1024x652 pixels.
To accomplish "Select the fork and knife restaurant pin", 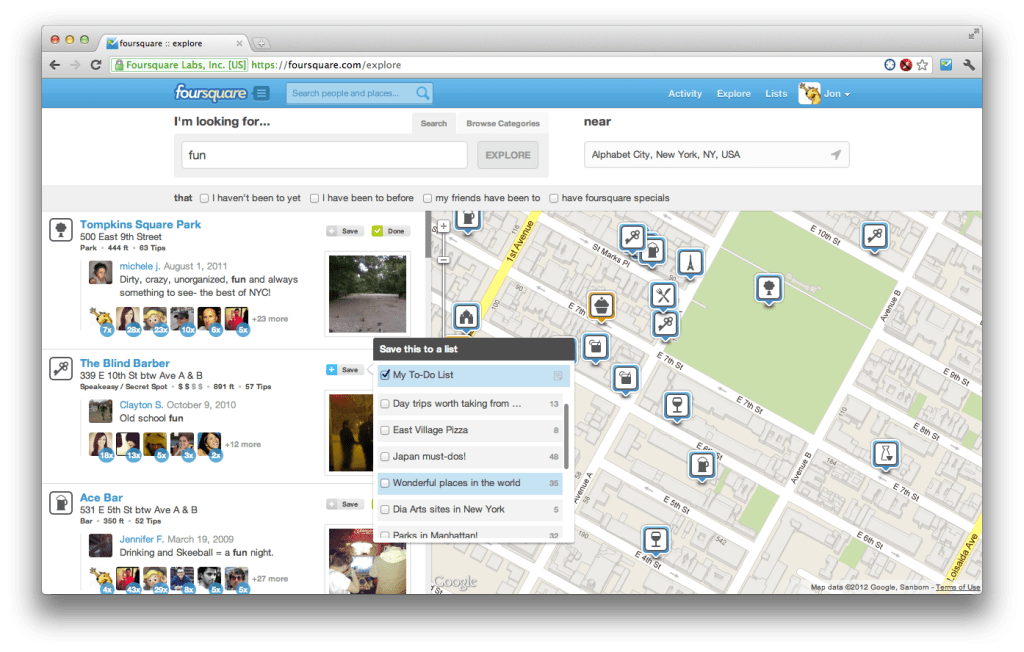I will (663, 295).
